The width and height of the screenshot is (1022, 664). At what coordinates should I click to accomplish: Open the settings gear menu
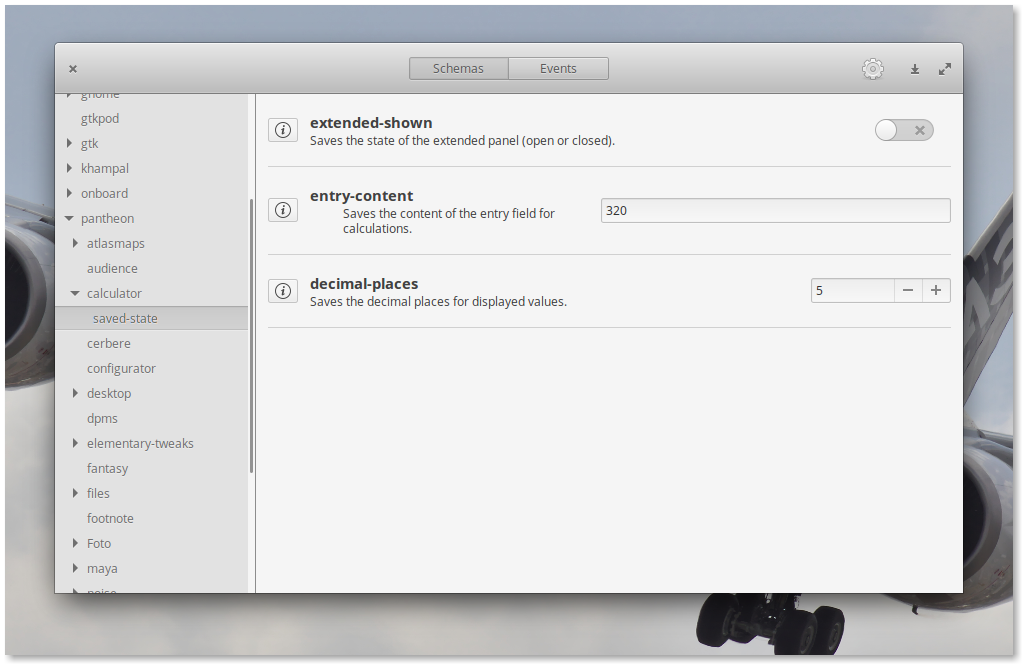coord(873,69)
